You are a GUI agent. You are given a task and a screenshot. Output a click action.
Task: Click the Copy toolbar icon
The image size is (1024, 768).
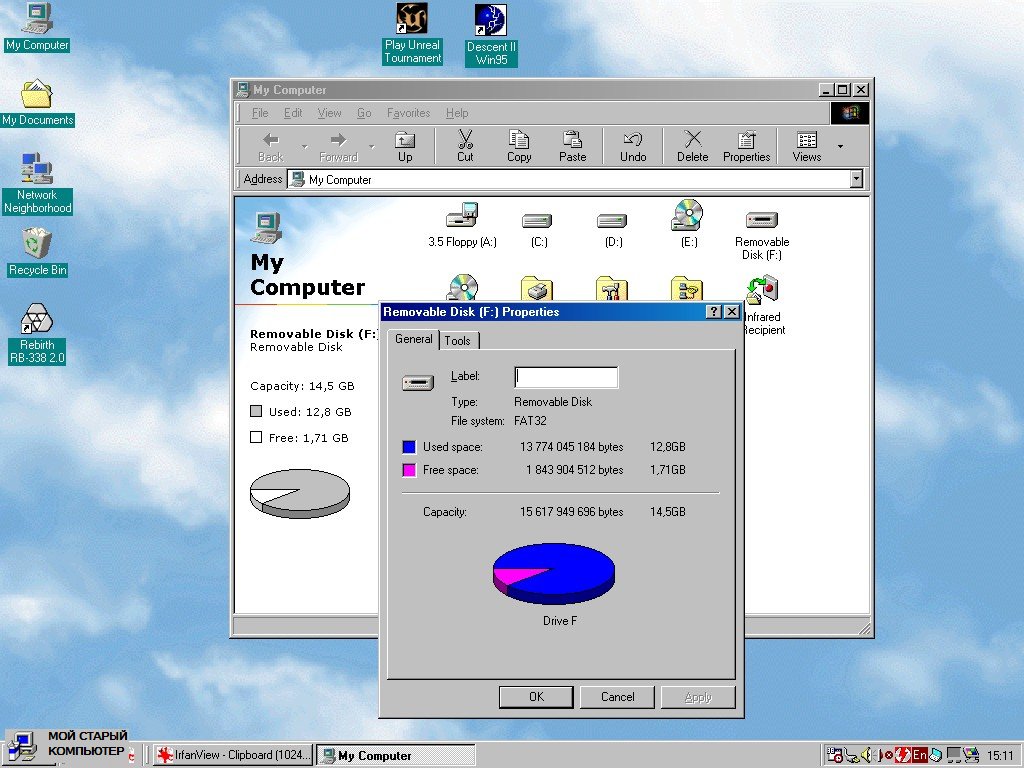[x=519, y=146]
